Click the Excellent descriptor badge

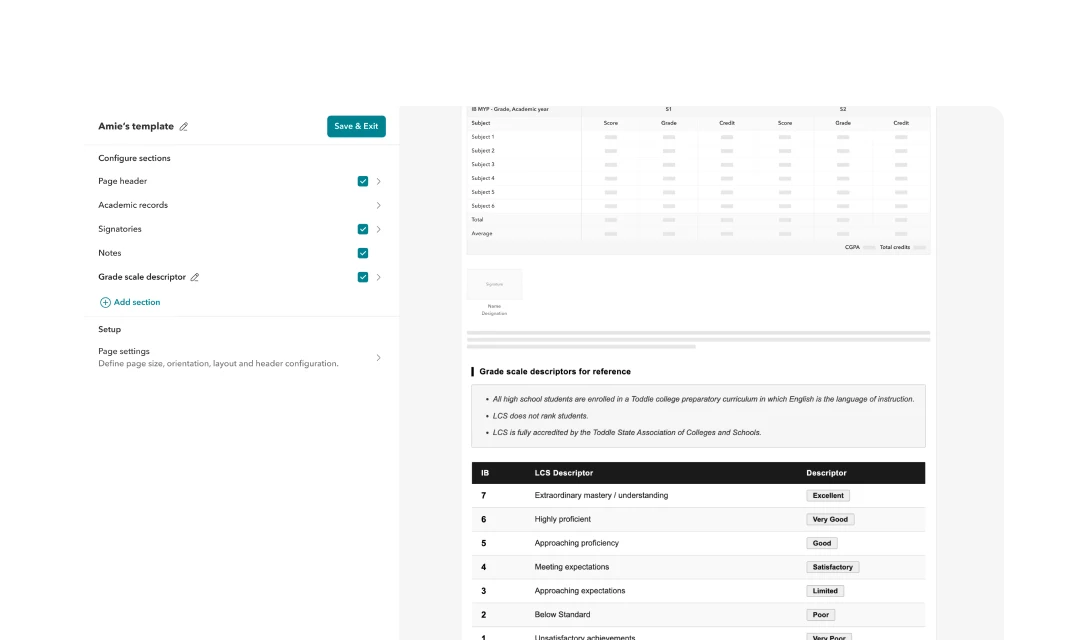[828, 496]
